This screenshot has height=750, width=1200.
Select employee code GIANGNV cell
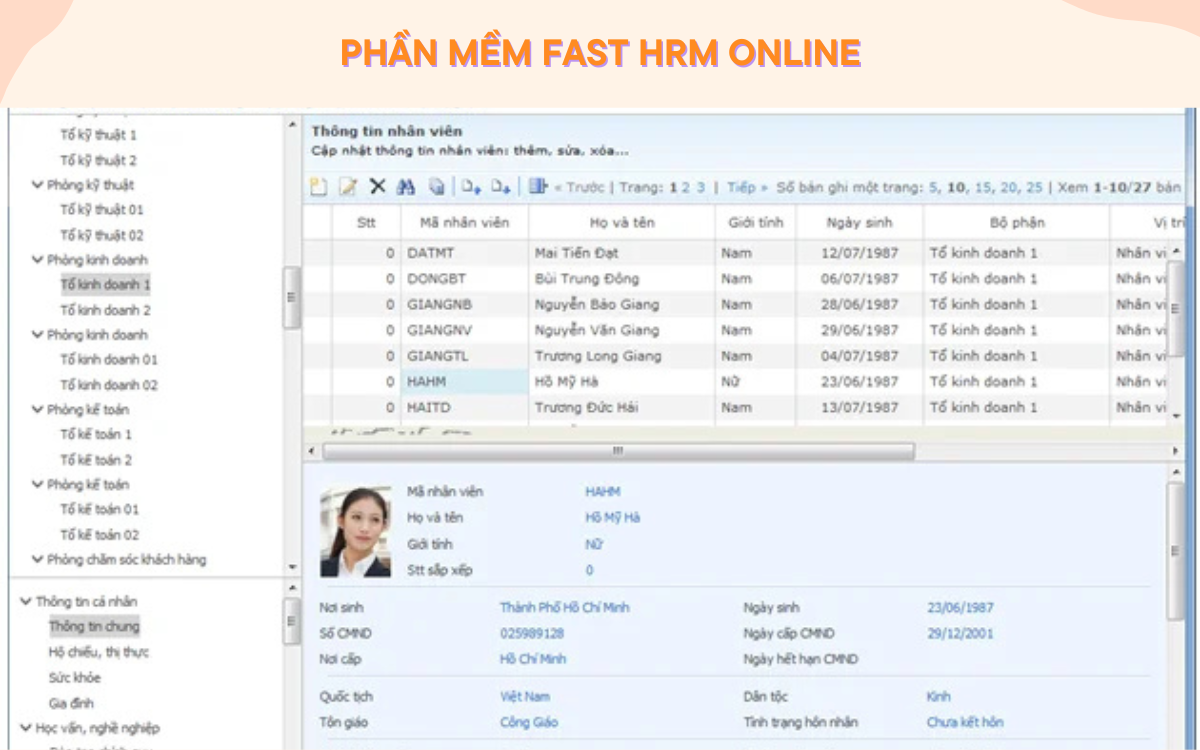pos(465,330)
